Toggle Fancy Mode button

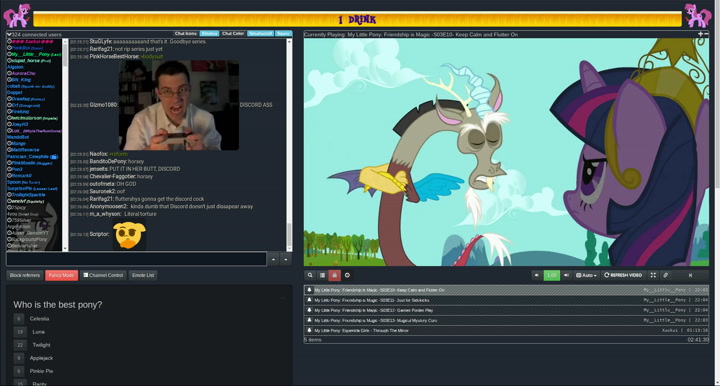click(62, 275)
